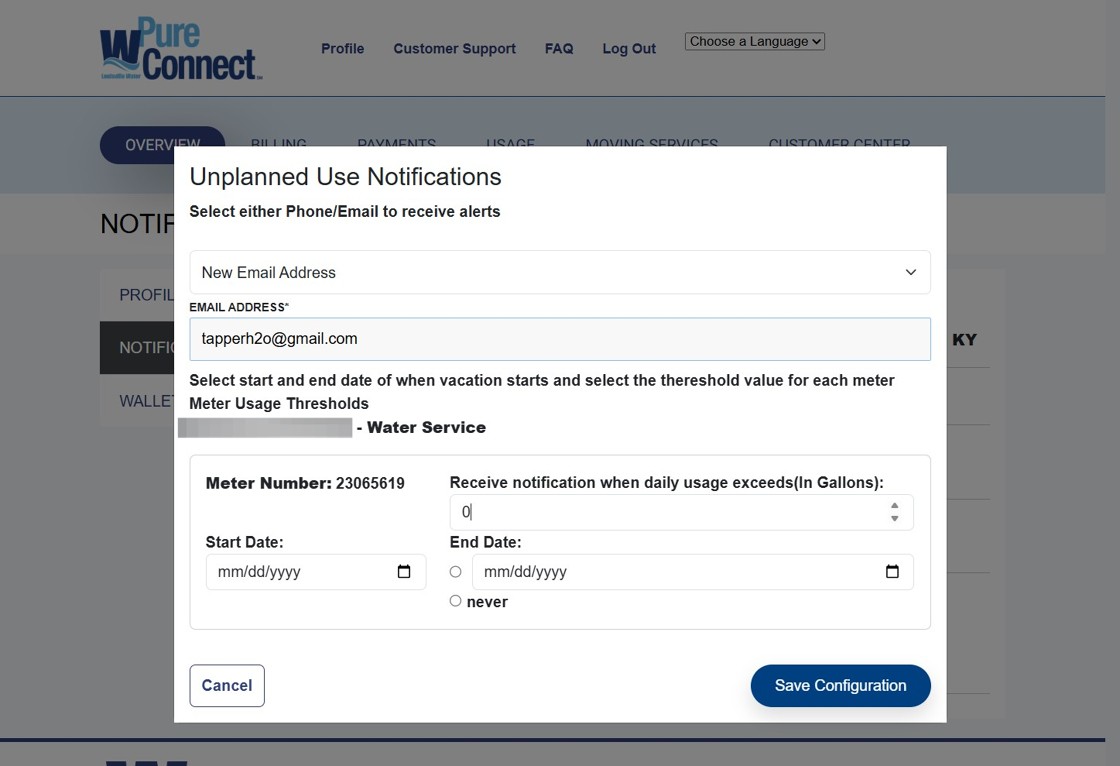Select the End Date radio button
This screenshot has height=766, width=1120.
pos(456,572)
